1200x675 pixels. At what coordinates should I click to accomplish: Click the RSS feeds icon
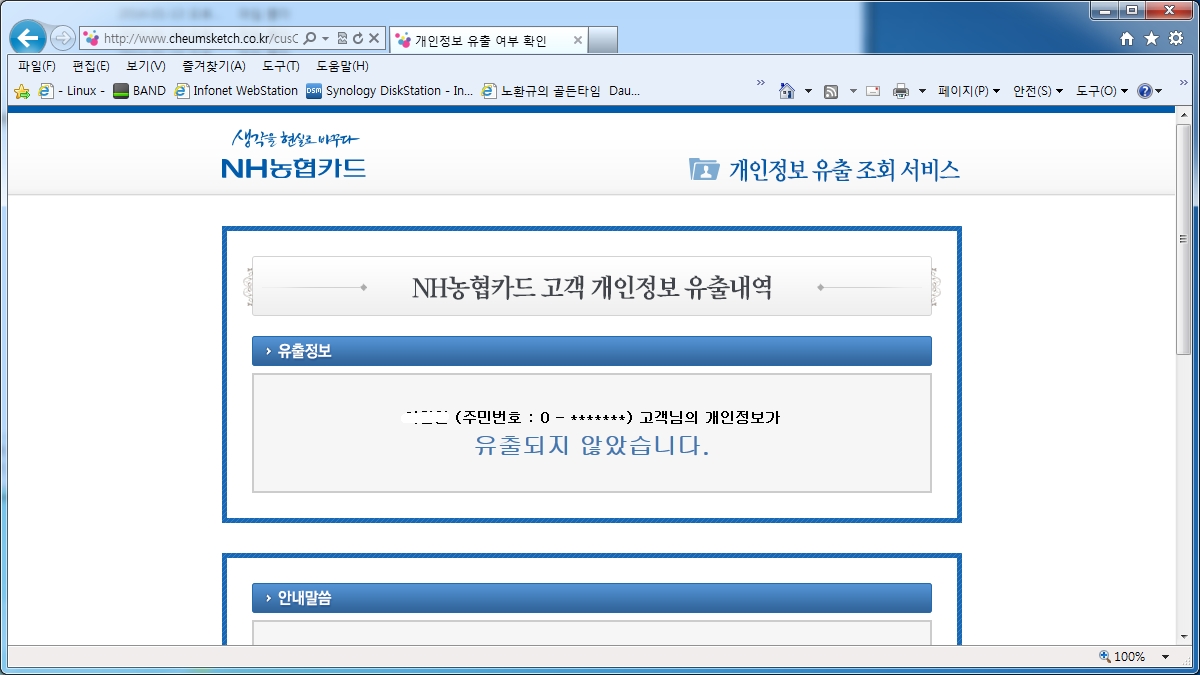[831, 91]
